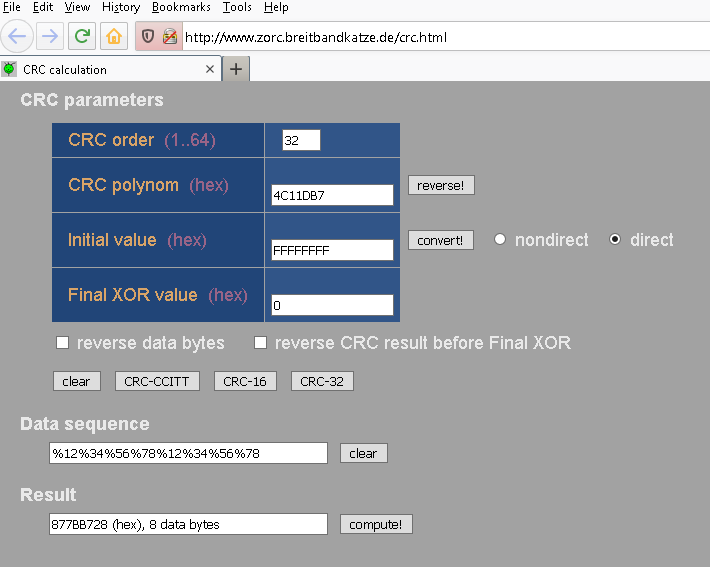The width and height of the screenshot is (710, 567).
Task: Click the 'direct' label text
Action: 652,240
